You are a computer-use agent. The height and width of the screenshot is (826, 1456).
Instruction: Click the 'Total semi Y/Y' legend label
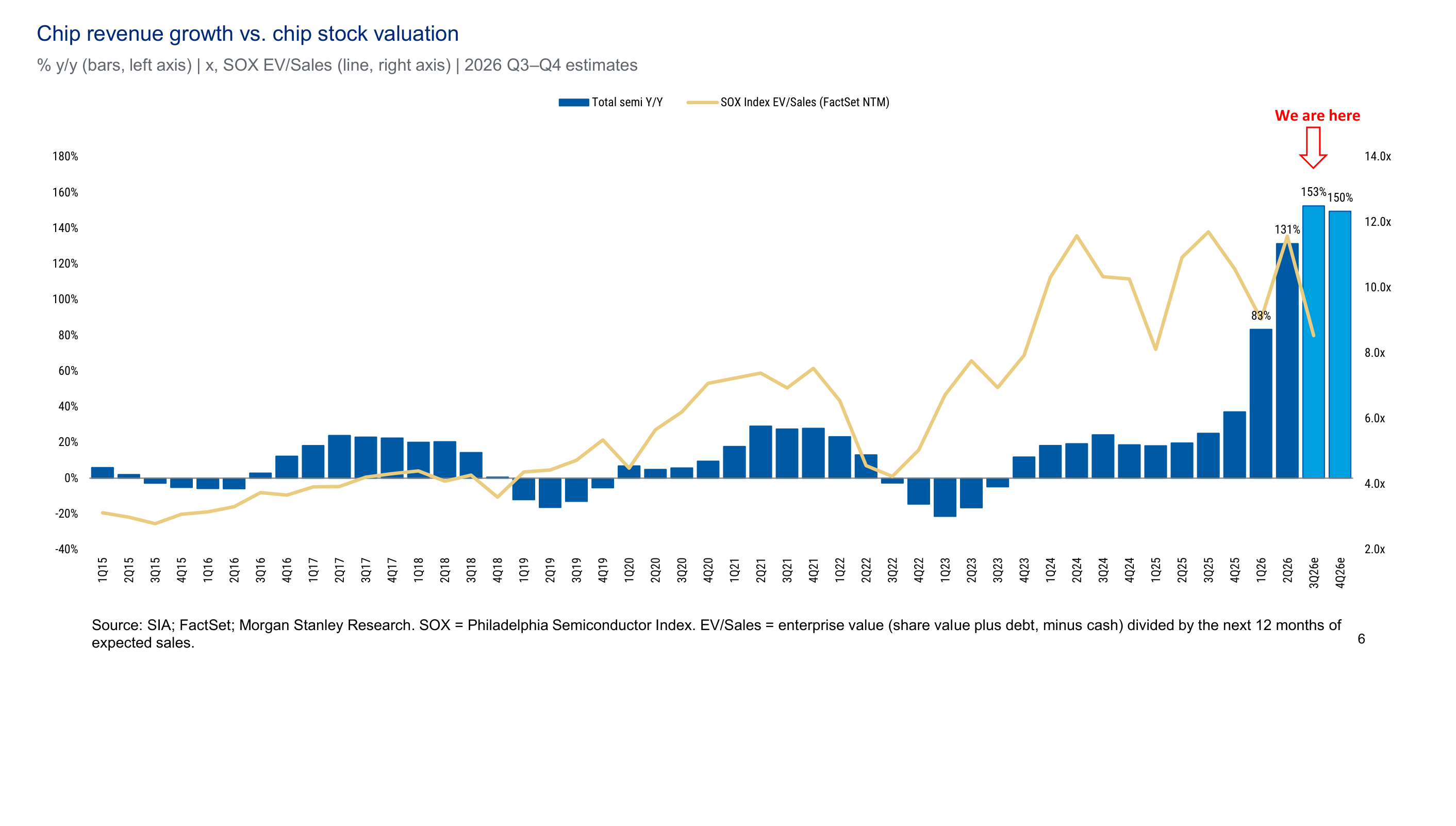[x=627, y=102]
